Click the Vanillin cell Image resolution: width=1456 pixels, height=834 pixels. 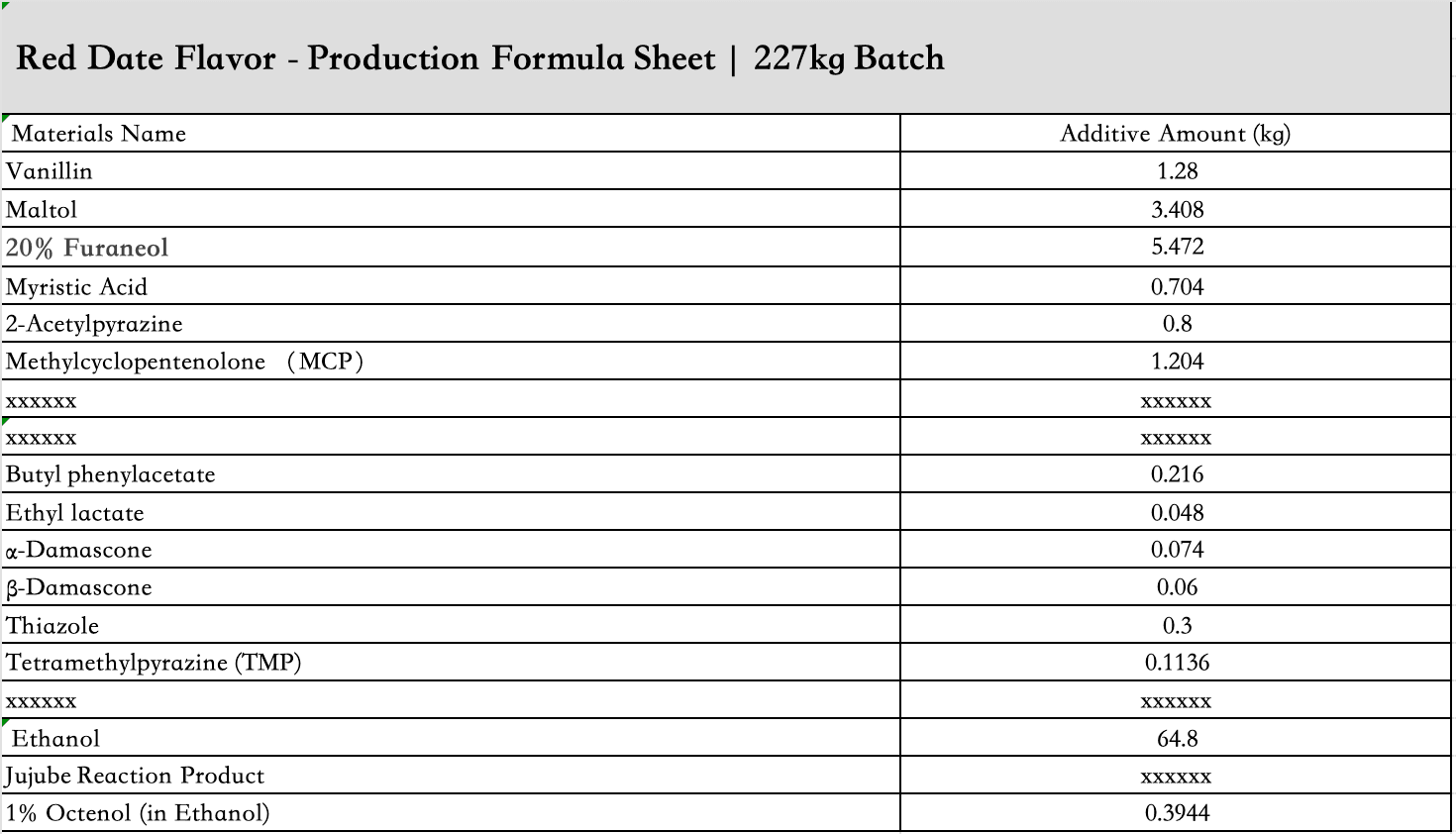pyautogui.click(x=451, y=171)
